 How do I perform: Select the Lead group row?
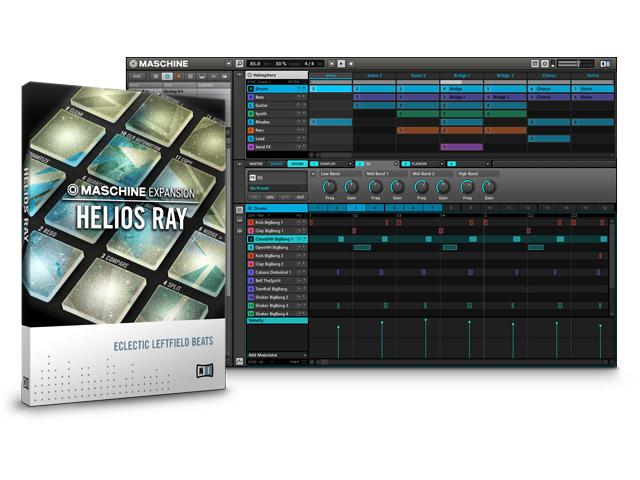coord(277,138)
